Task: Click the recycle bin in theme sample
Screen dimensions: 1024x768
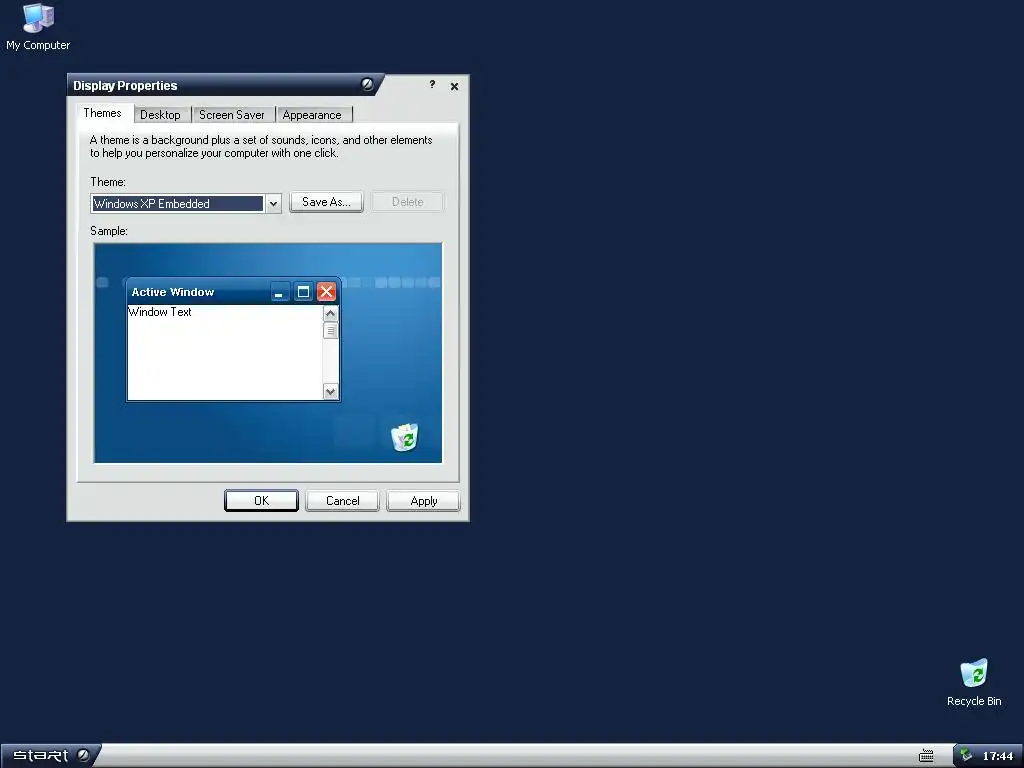Action: (x=404, y=437)
